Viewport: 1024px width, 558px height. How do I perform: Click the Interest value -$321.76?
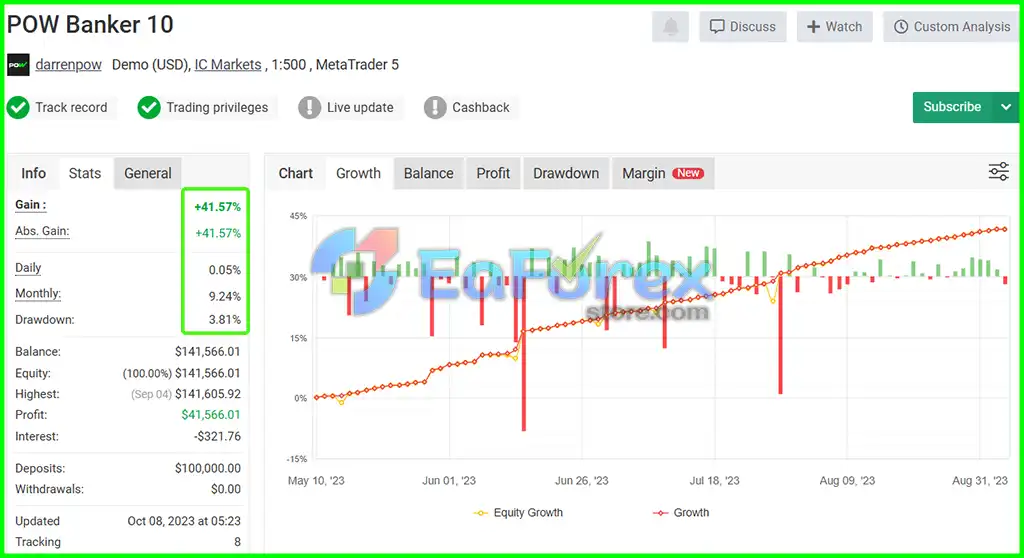coord(217,436)
